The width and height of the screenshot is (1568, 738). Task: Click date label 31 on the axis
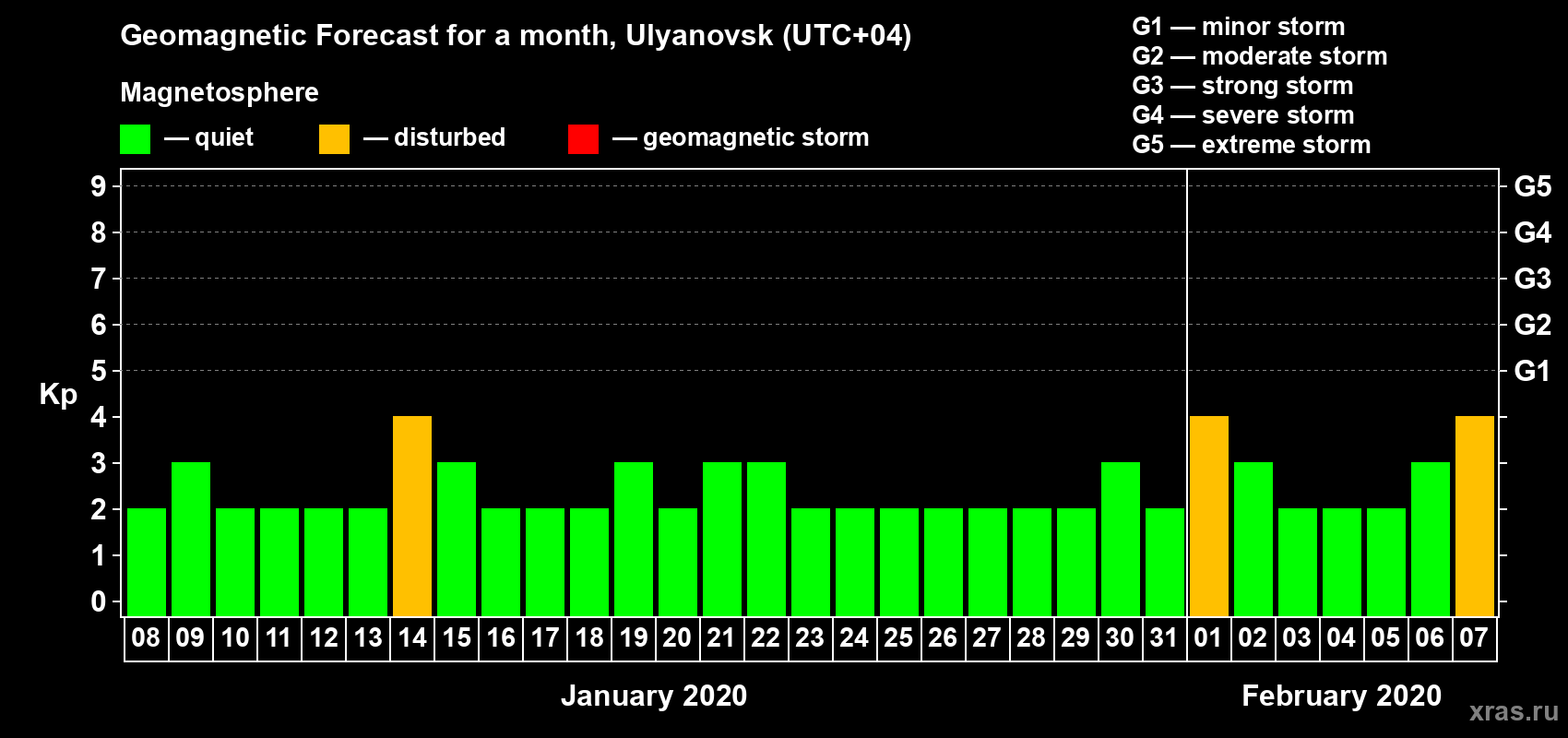[1164, 637]
